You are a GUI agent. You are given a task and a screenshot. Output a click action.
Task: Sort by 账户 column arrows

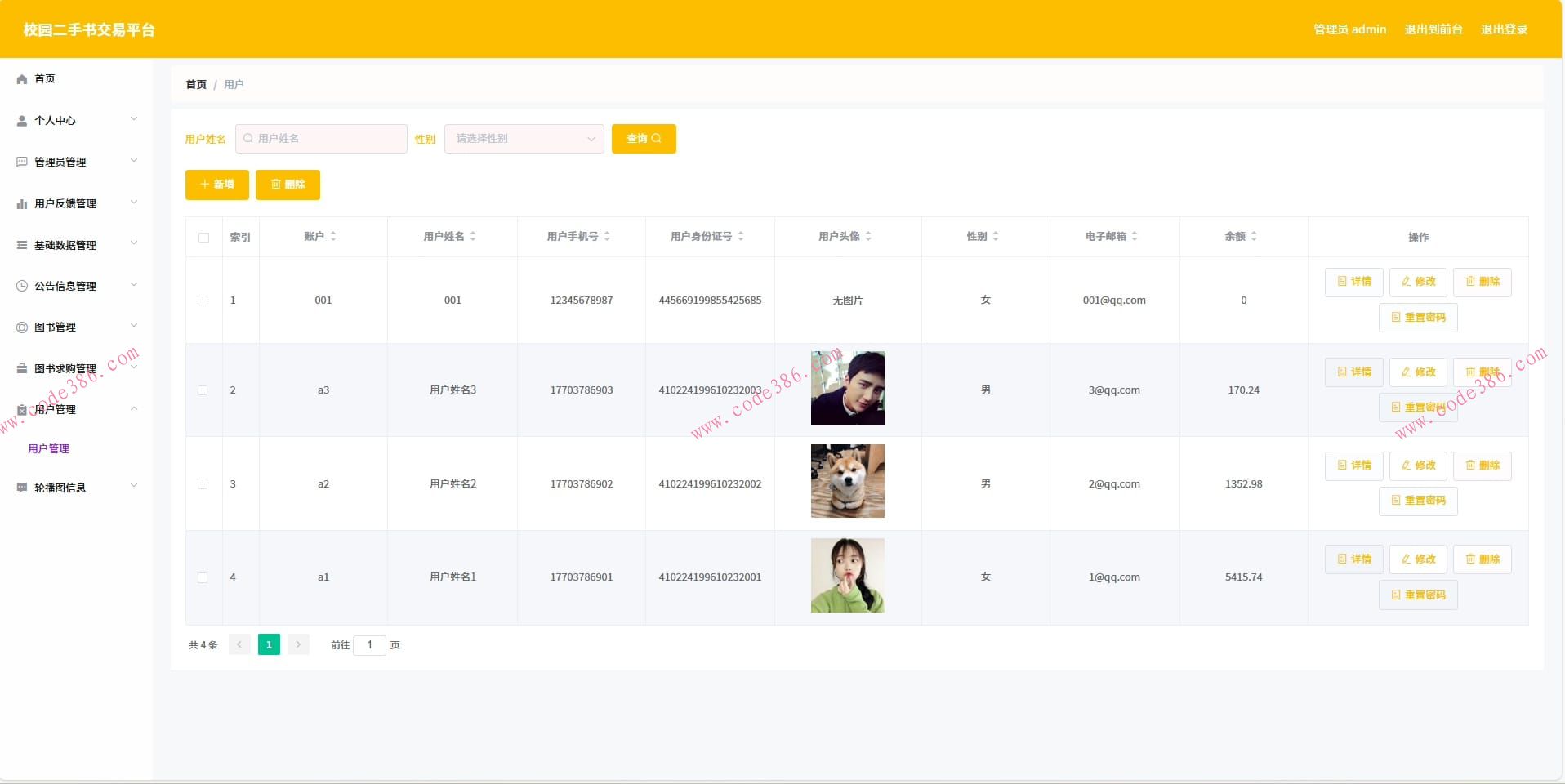tap(333, 237)
